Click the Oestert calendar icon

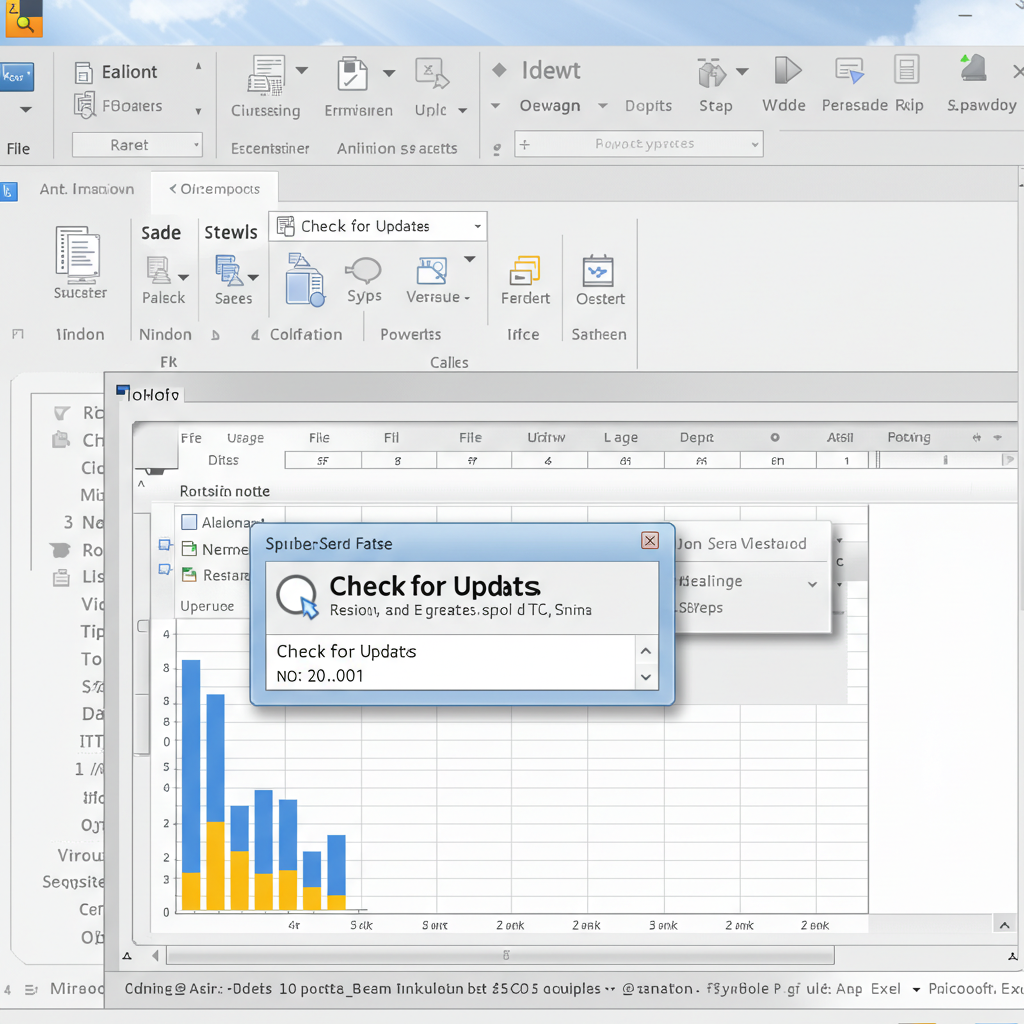[598, 270]
